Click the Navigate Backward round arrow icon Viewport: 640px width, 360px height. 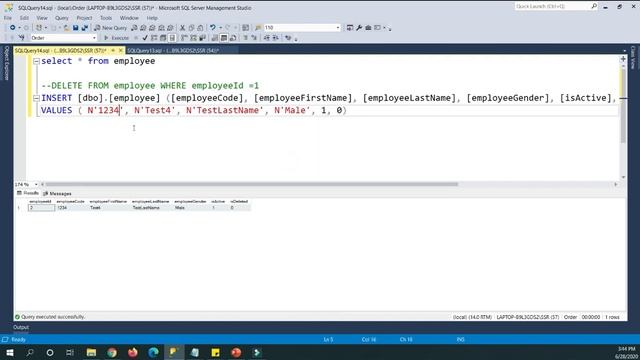coord(13,28)
